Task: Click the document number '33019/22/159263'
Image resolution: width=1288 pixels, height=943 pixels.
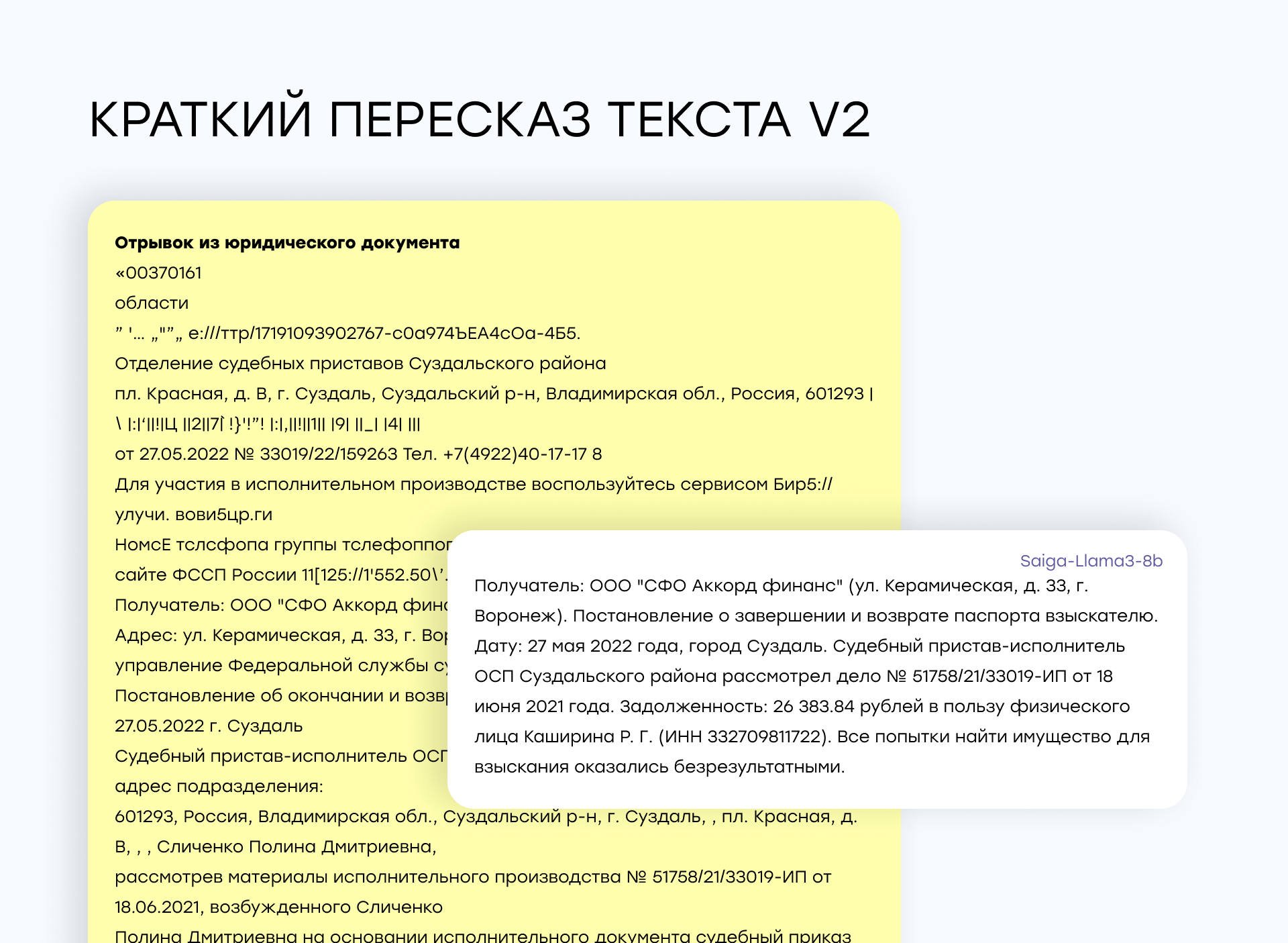Action: [328, 454]
